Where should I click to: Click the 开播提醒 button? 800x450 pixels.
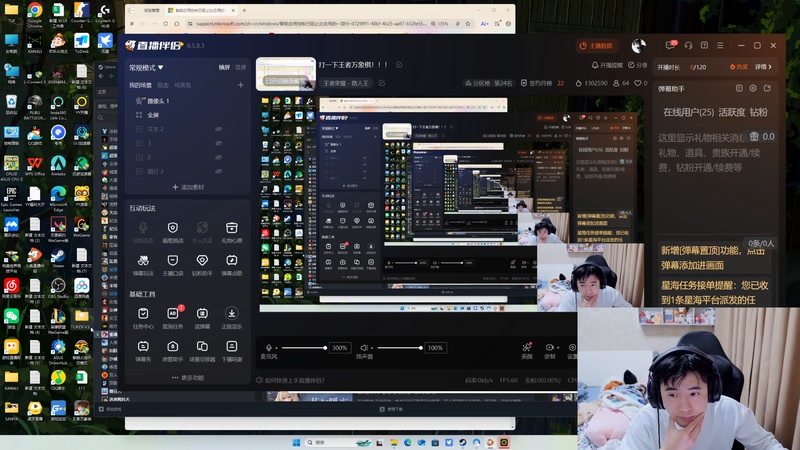coord(607,65)
